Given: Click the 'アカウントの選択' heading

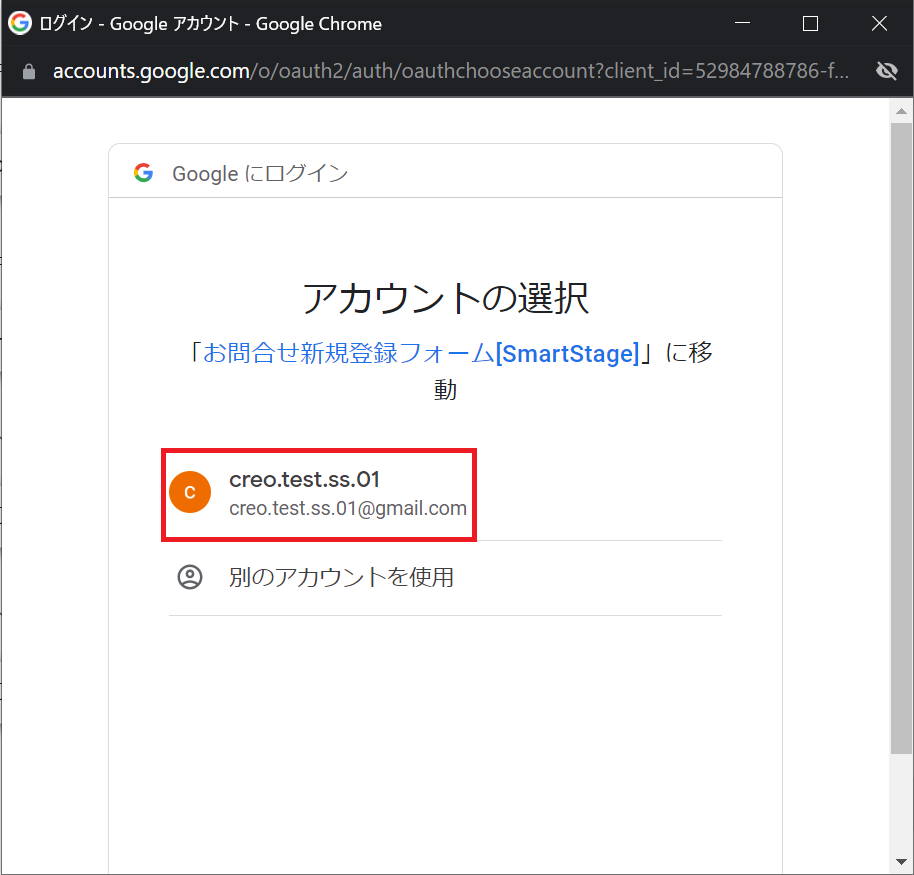Looking at the screenshot, I should 445,298.
